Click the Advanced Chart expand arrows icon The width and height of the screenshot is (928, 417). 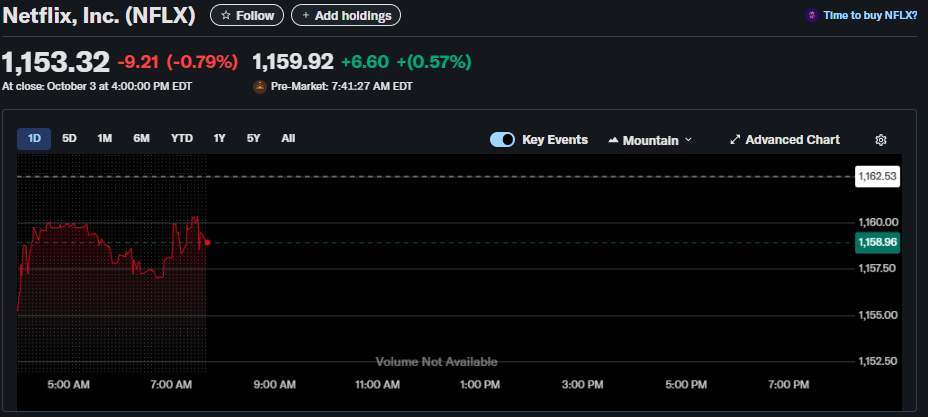click(x=735, y=140)
